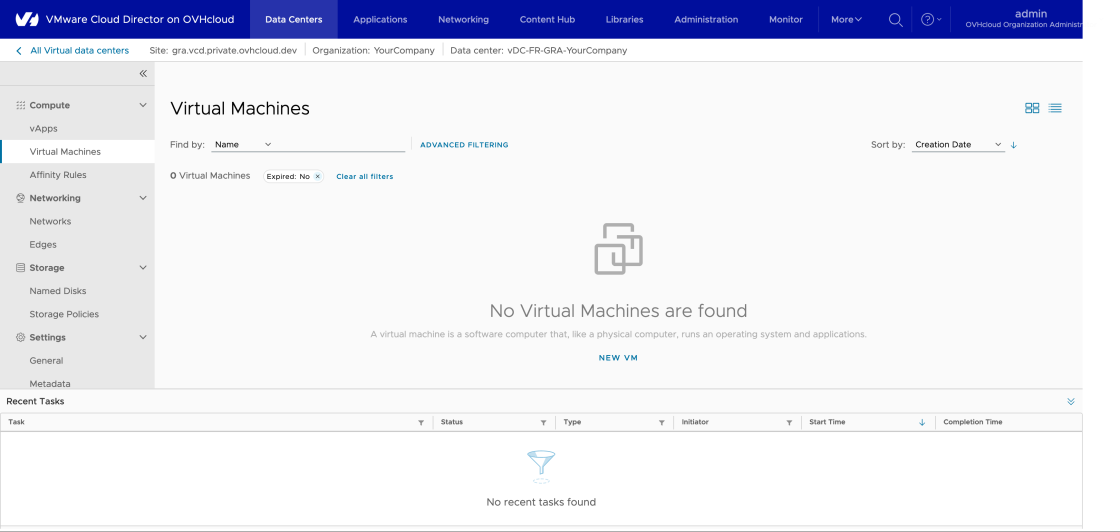
Task: Click the Recent Tasks title
Action: coord(35,401)
